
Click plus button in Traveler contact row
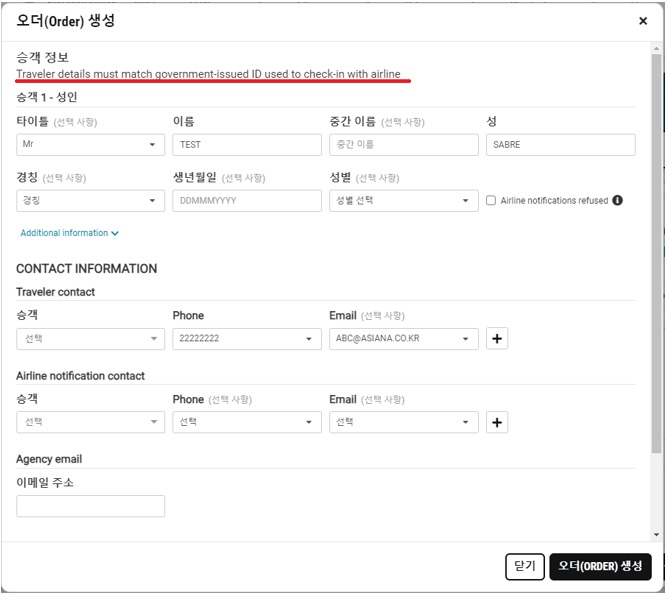pyautogui.click(x=497, y=338)
